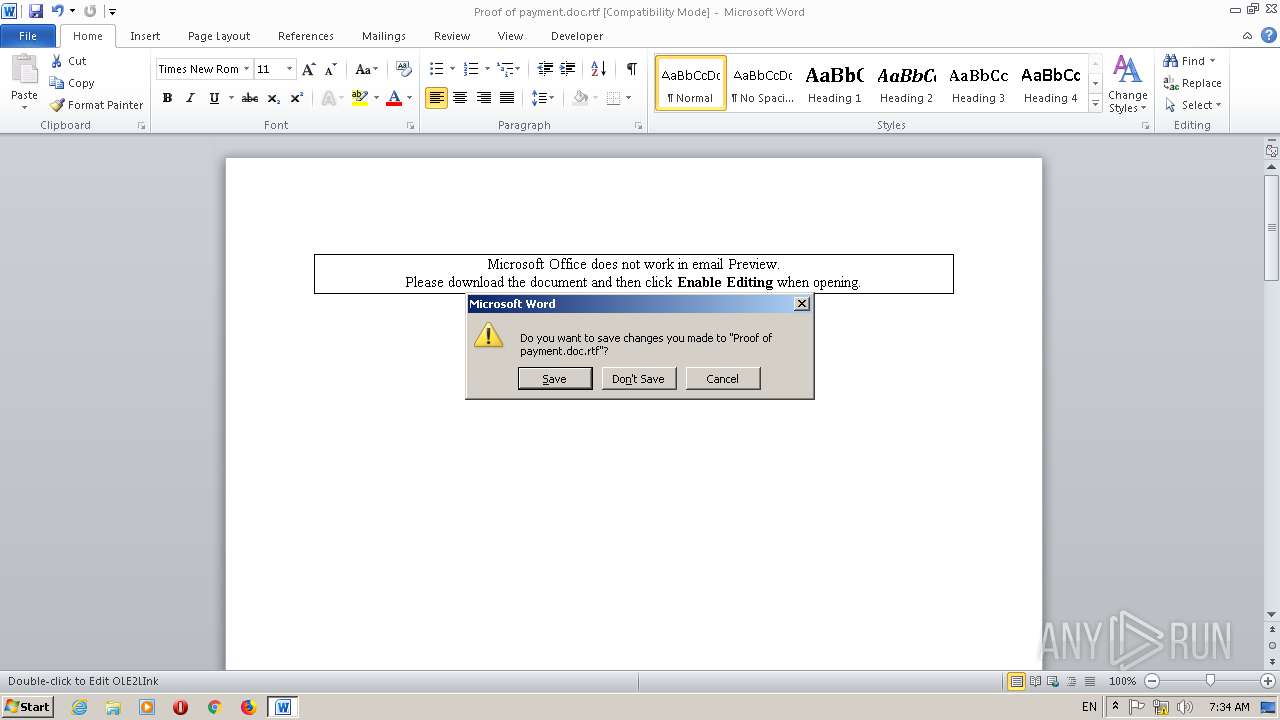Screen dimensions: 1280x720
Task: Toggle Bold formatting
Action: pos(167,98)
